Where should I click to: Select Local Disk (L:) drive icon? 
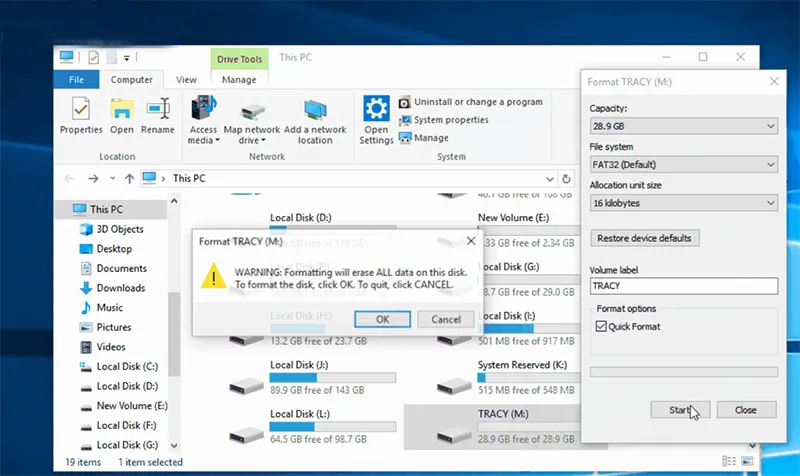point(246,435)
